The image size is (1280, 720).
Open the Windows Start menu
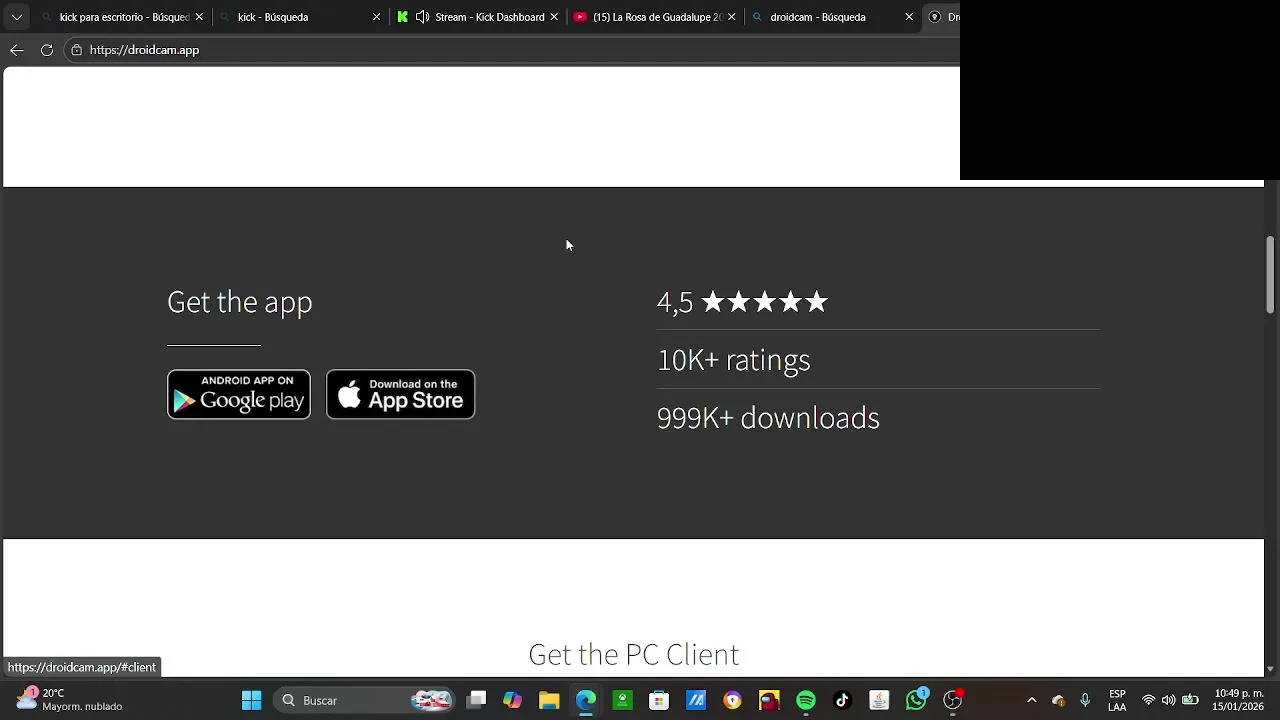(252, 700)
